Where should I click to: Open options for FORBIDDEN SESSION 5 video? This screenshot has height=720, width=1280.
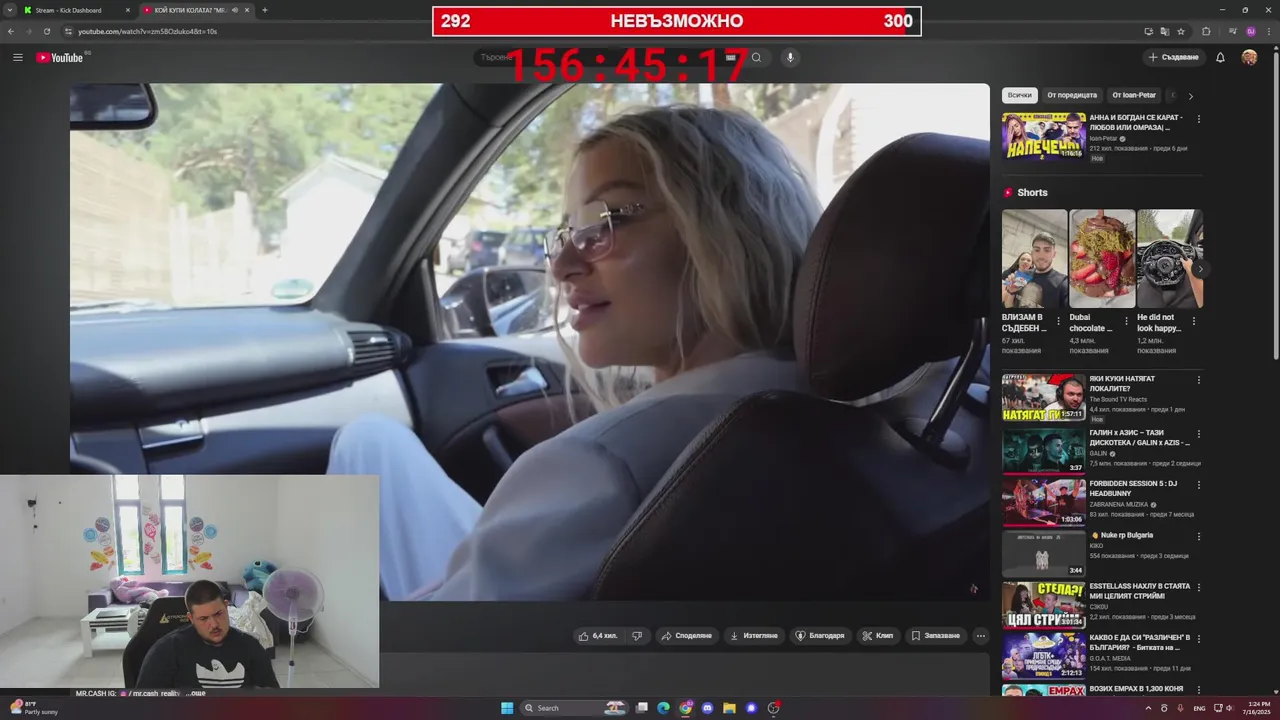(1198, 485)
